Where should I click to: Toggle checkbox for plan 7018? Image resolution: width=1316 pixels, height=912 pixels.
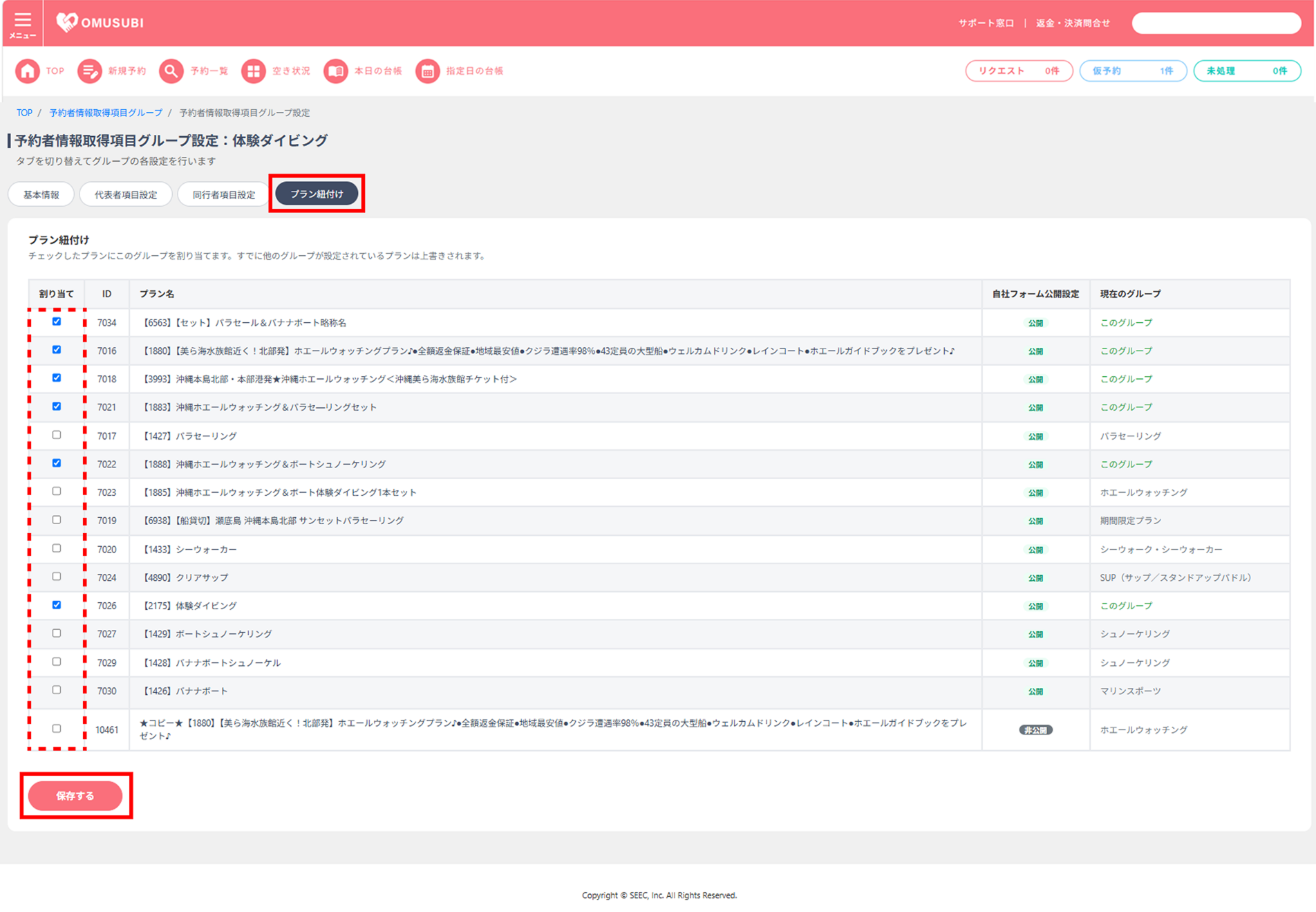pyautogui.click(x=57, y=378)
